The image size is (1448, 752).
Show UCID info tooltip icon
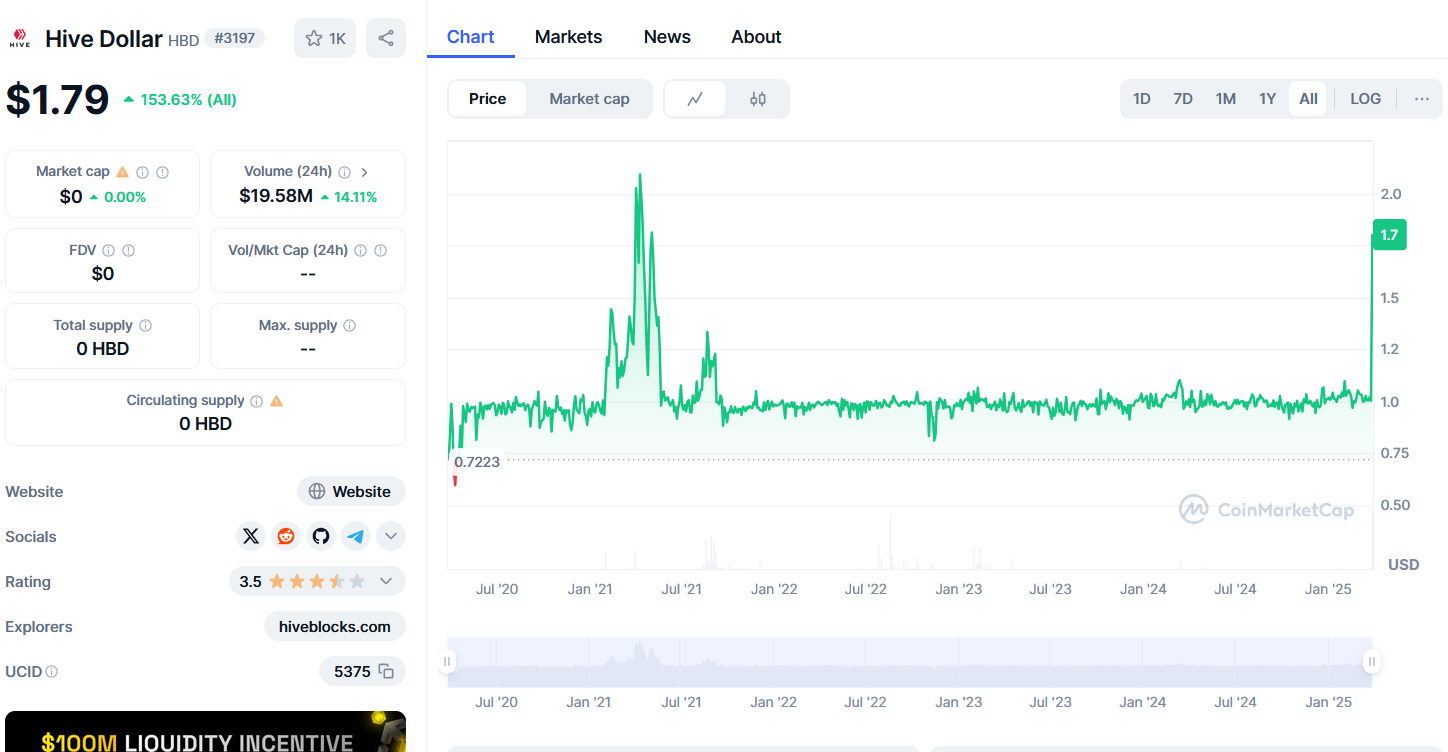click(x=52, y=672)
